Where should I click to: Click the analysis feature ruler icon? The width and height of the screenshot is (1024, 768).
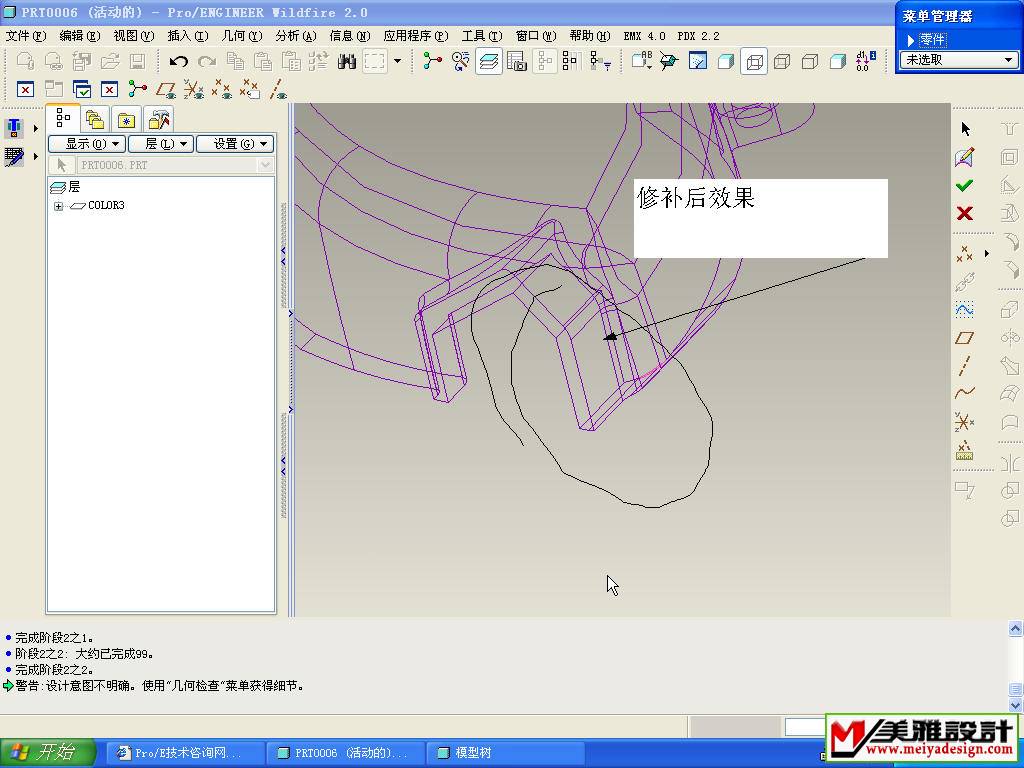pyautogui.click(x=965, y=451)
